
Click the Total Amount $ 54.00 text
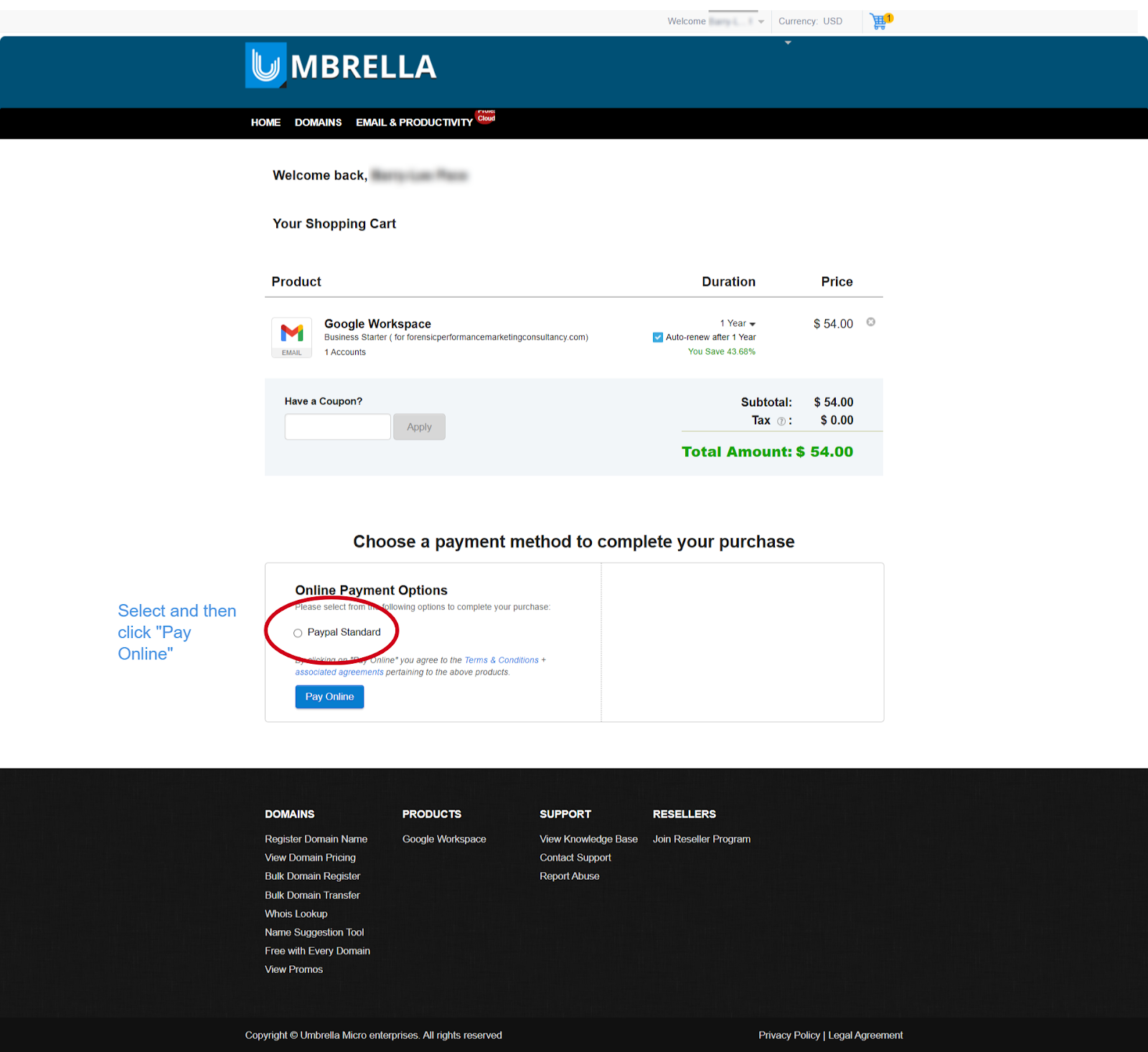[x=767, y=451]
